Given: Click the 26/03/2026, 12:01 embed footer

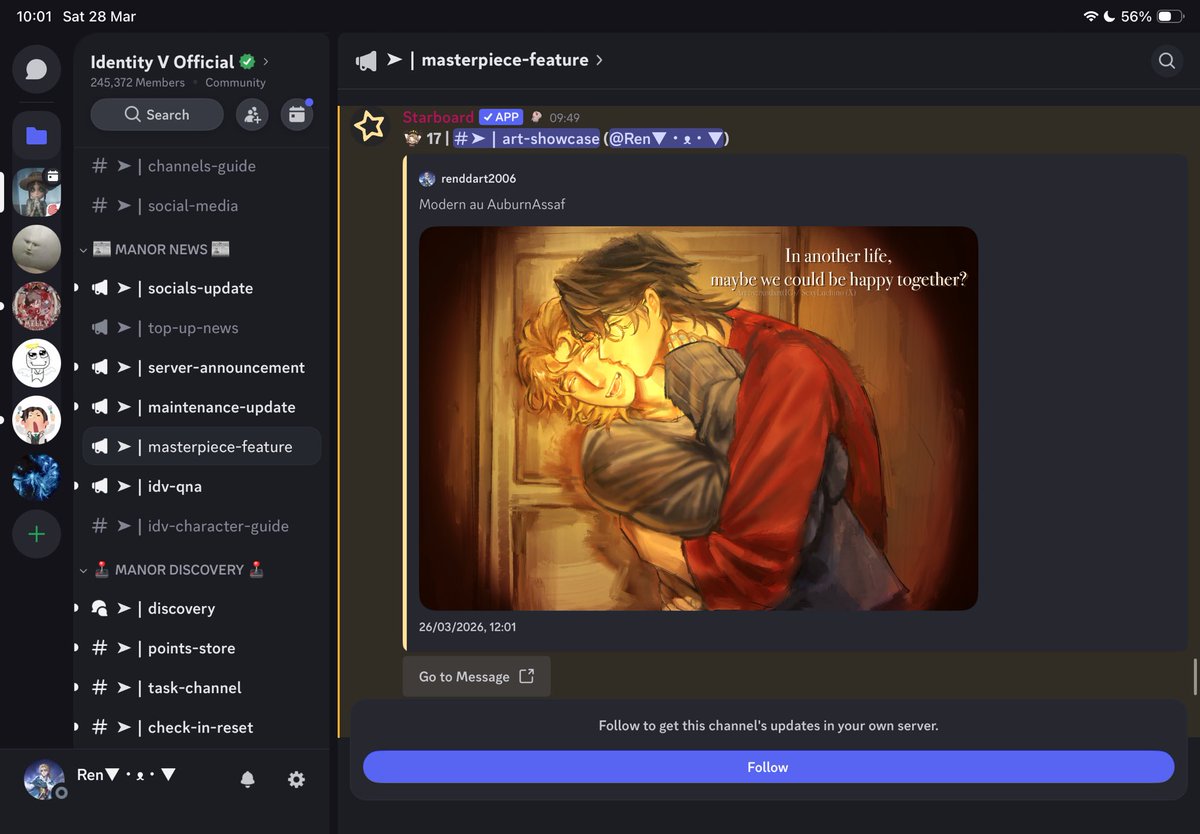Looking at the screenshot, I should 468,627.
